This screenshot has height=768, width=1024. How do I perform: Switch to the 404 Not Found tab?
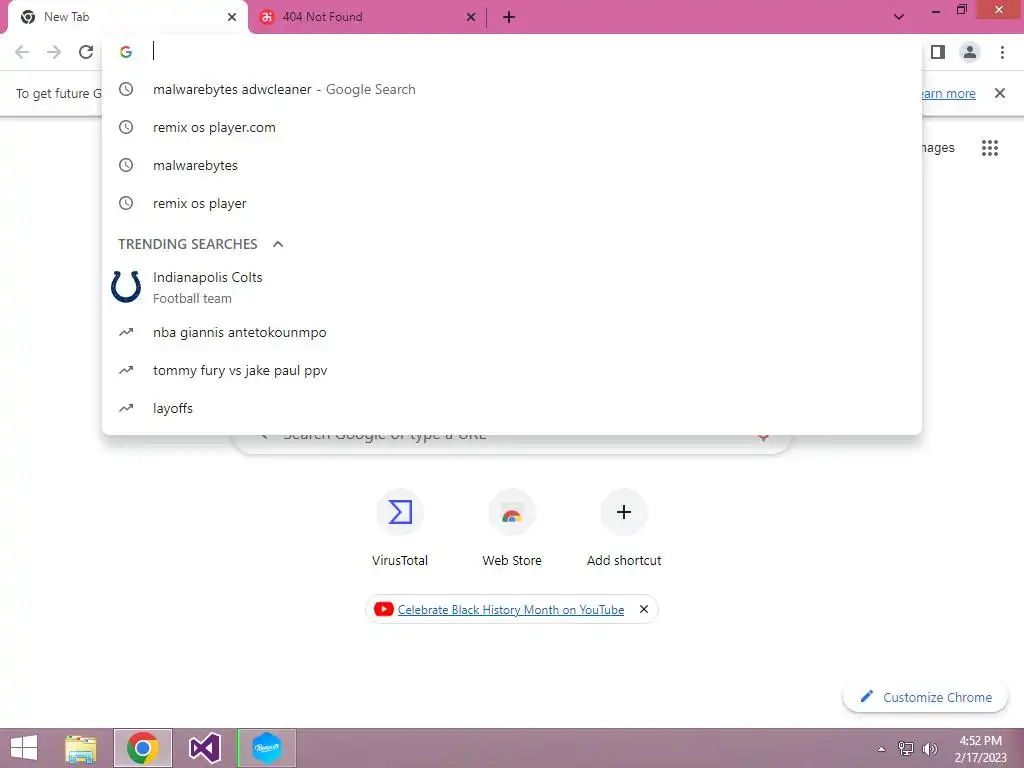(x=367, y=17)
